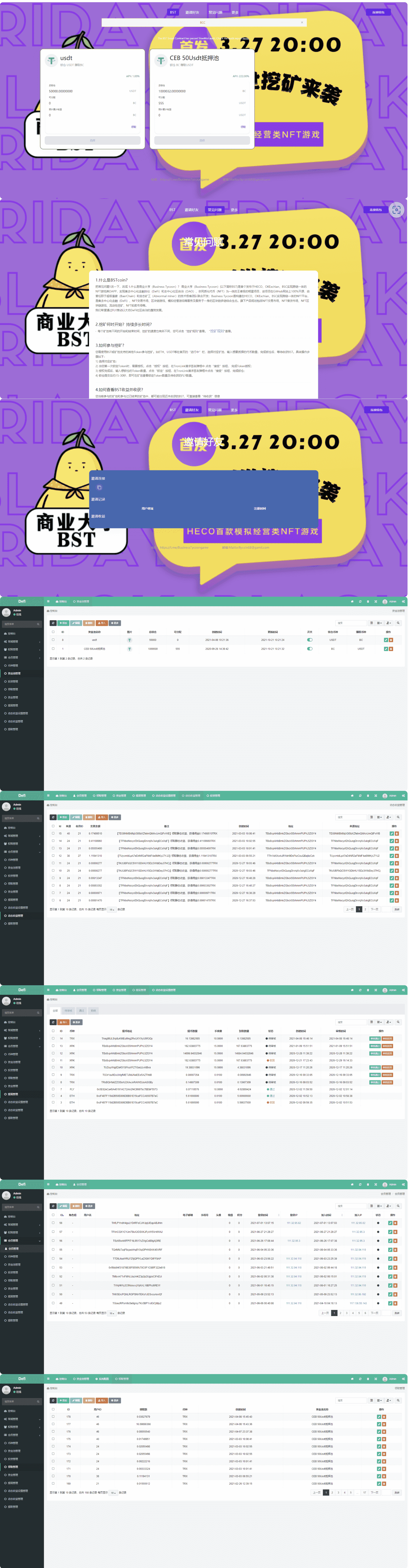409x1568 pixels.
Task: Switch to the 全部 tab above the withdrawal table
Action: [55, 1010]
